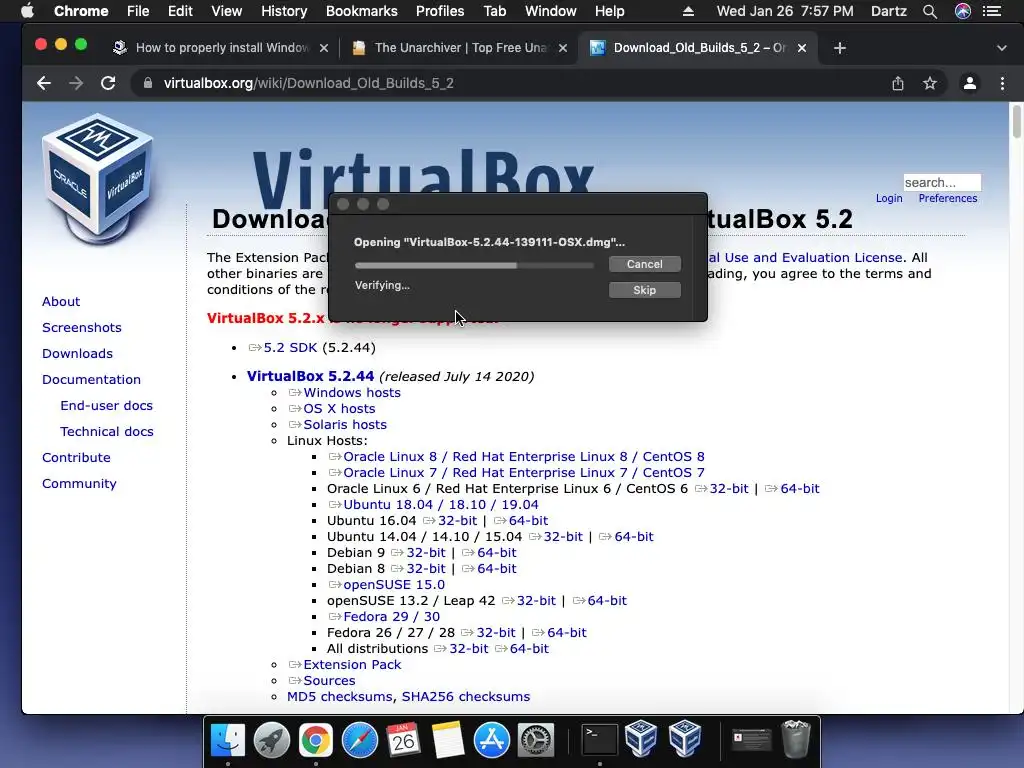Close the How to properly install Windows tab

324,48
